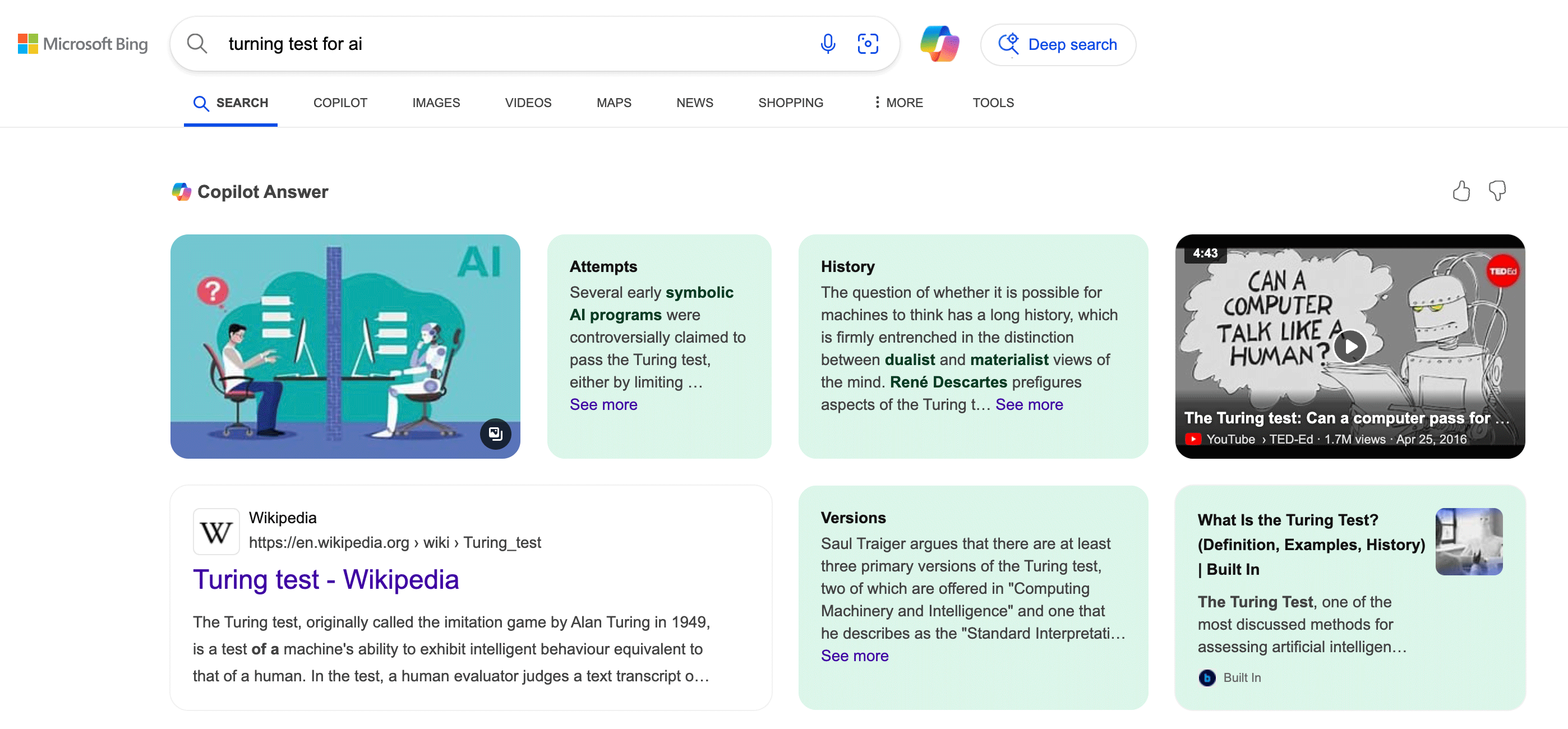The height and width of the screenshot is (729, 1568).
Task: Click the 'symbolic AI programs' link
Action: [x=651, y=303]
